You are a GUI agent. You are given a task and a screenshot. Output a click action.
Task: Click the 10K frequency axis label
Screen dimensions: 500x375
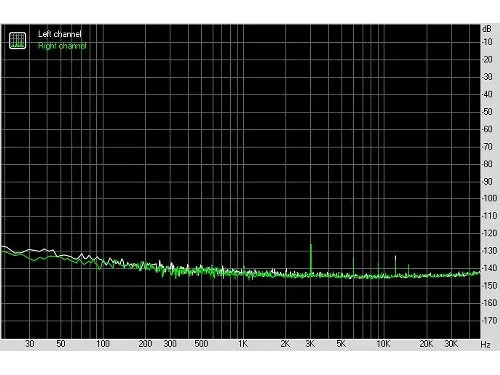(383, 344)
